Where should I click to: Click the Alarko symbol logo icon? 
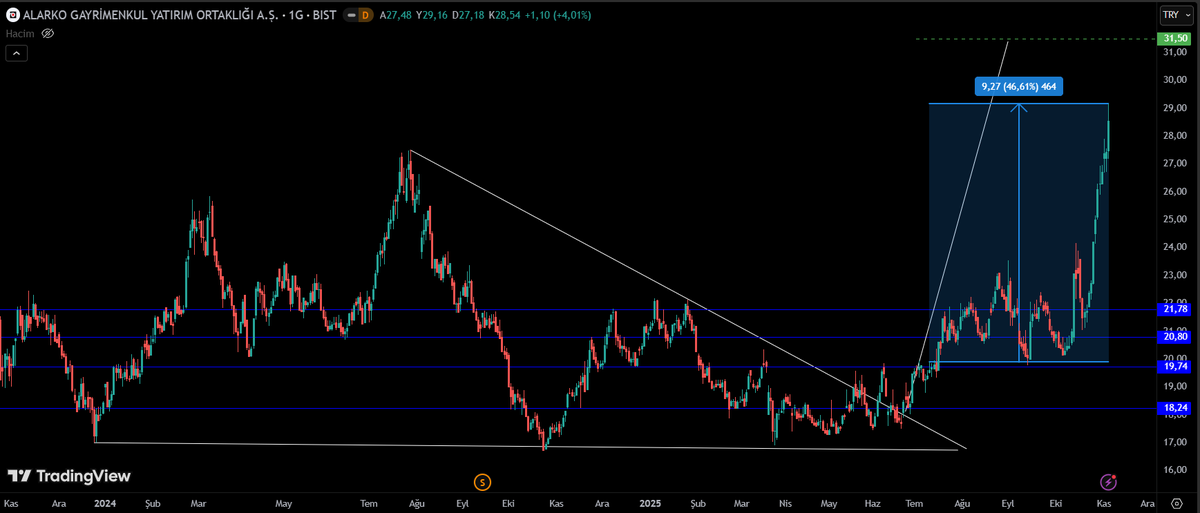[x=13, y=15]
